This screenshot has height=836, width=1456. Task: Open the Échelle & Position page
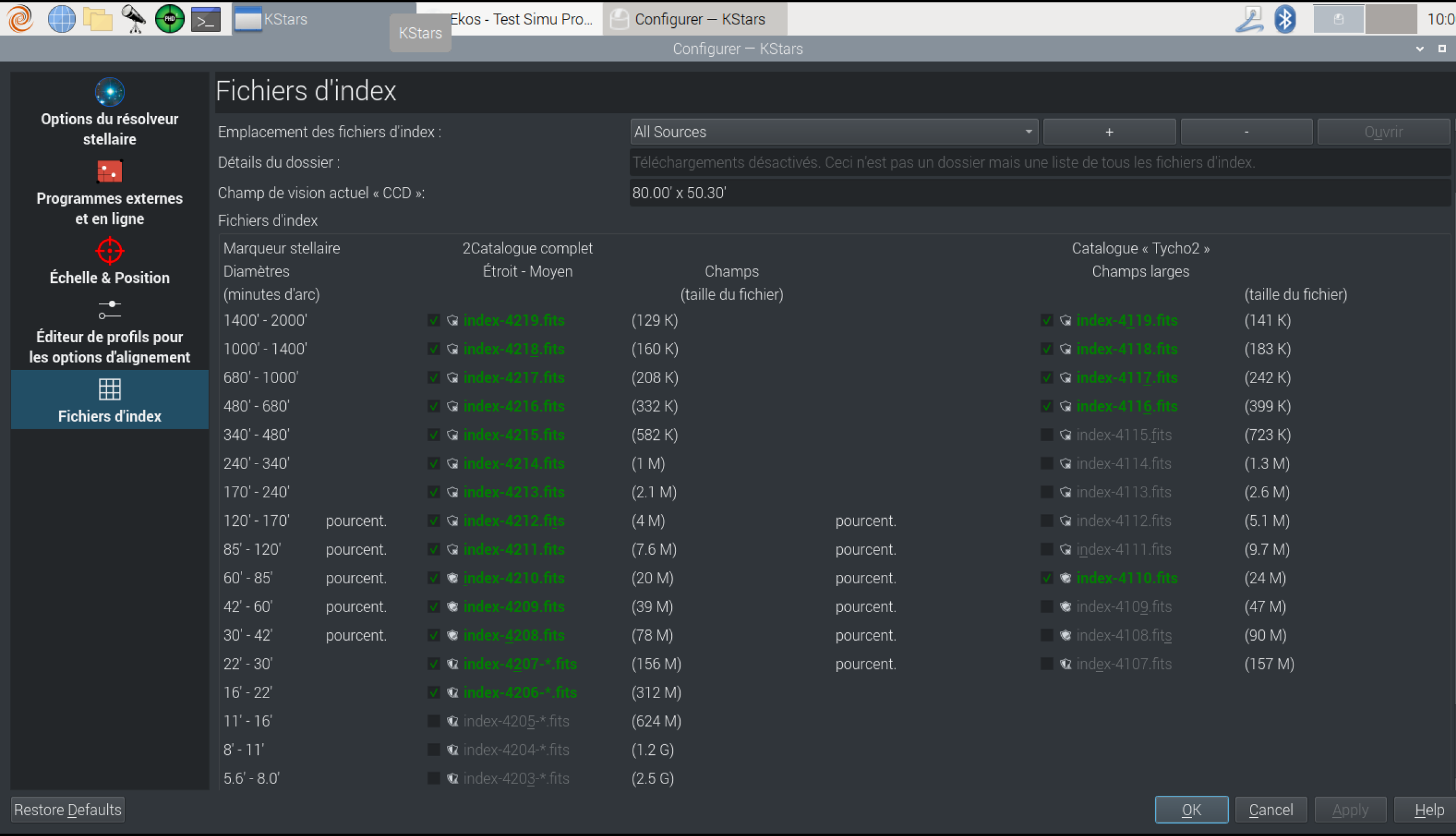click(109, 262)
